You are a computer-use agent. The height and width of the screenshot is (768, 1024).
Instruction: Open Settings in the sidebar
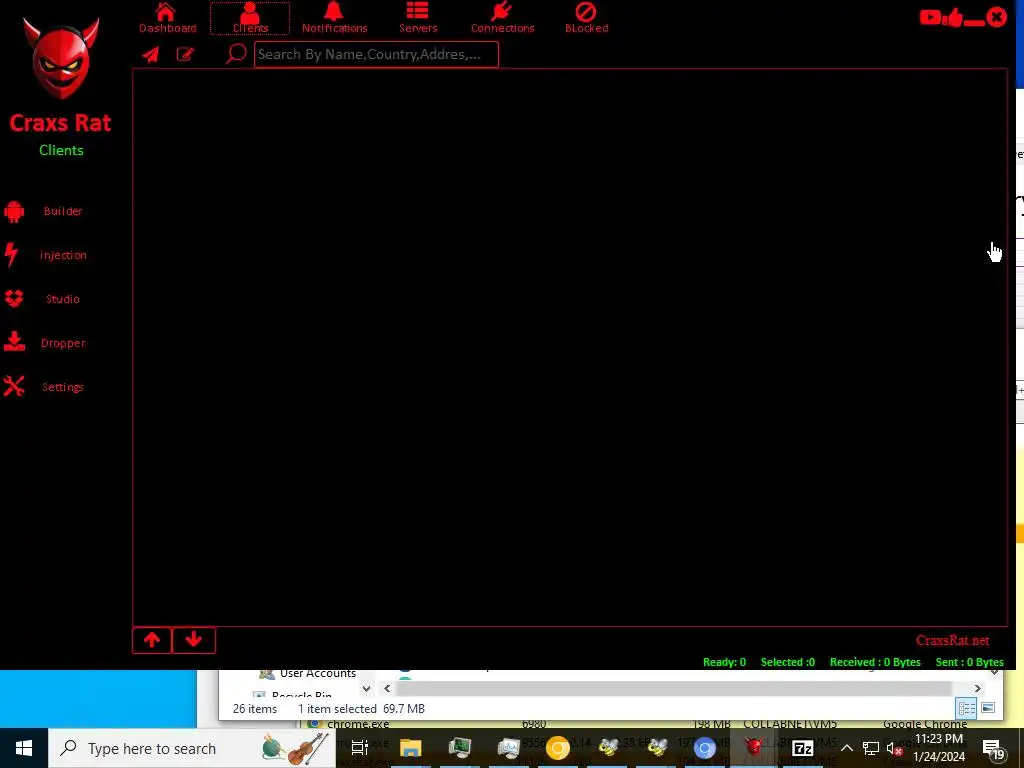(x=43, y=387)
